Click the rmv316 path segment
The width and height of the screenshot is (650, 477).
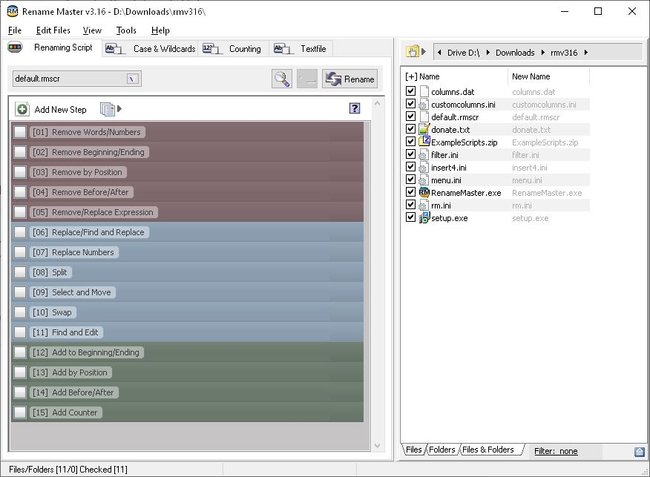tap(564, 53)
